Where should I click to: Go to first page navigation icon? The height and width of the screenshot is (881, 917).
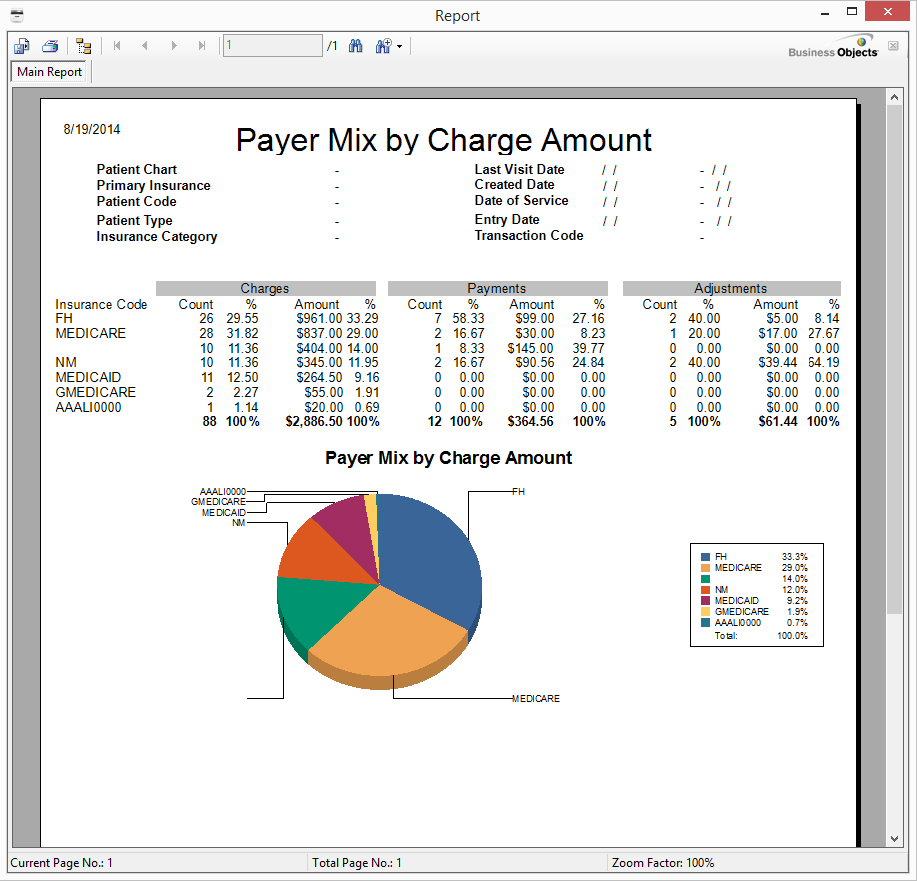116,46
